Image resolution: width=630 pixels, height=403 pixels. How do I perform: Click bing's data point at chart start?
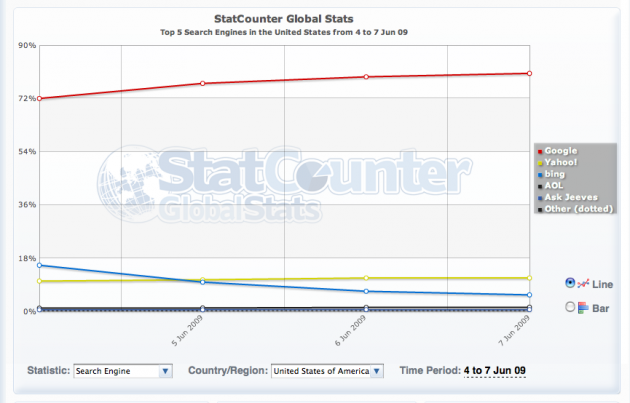click(39, 265)
